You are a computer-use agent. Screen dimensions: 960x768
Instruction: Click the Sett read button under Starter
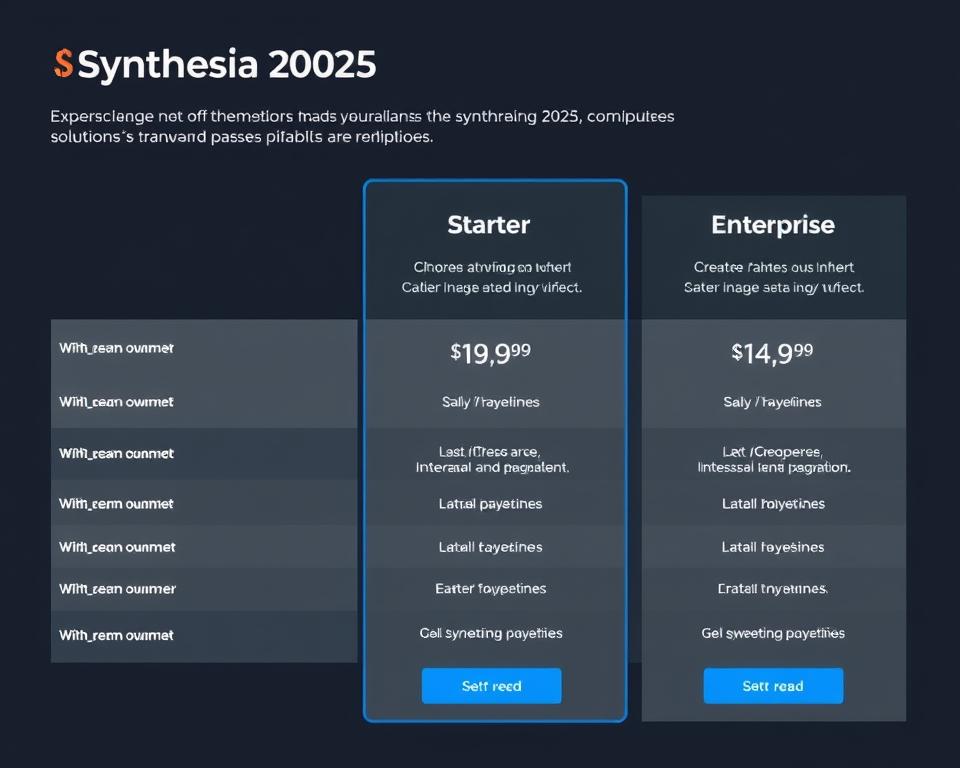[x=491, y=686]
